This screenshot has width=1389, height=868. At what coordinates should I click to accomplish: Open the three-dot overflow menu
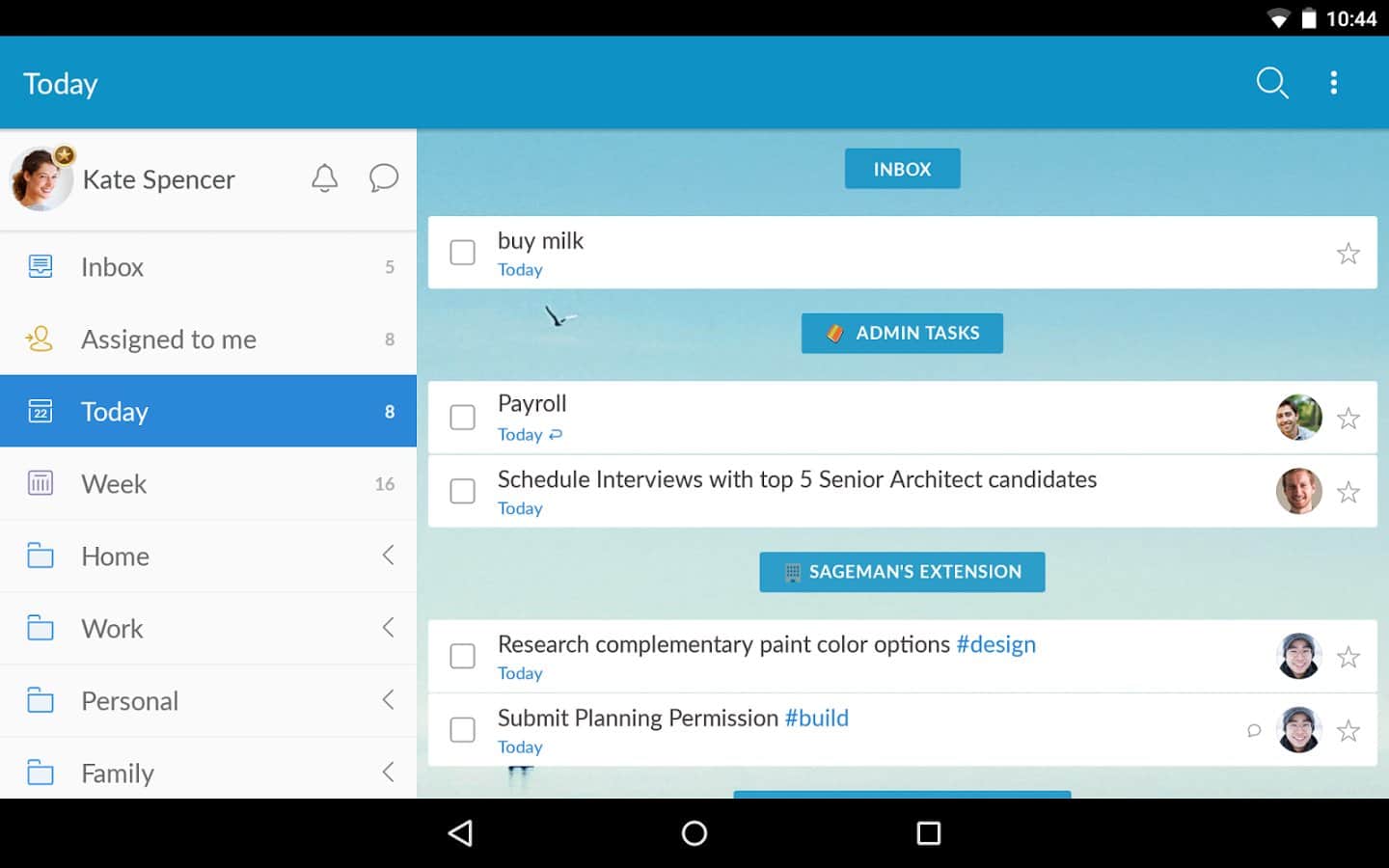click(x=1333, y=83)
